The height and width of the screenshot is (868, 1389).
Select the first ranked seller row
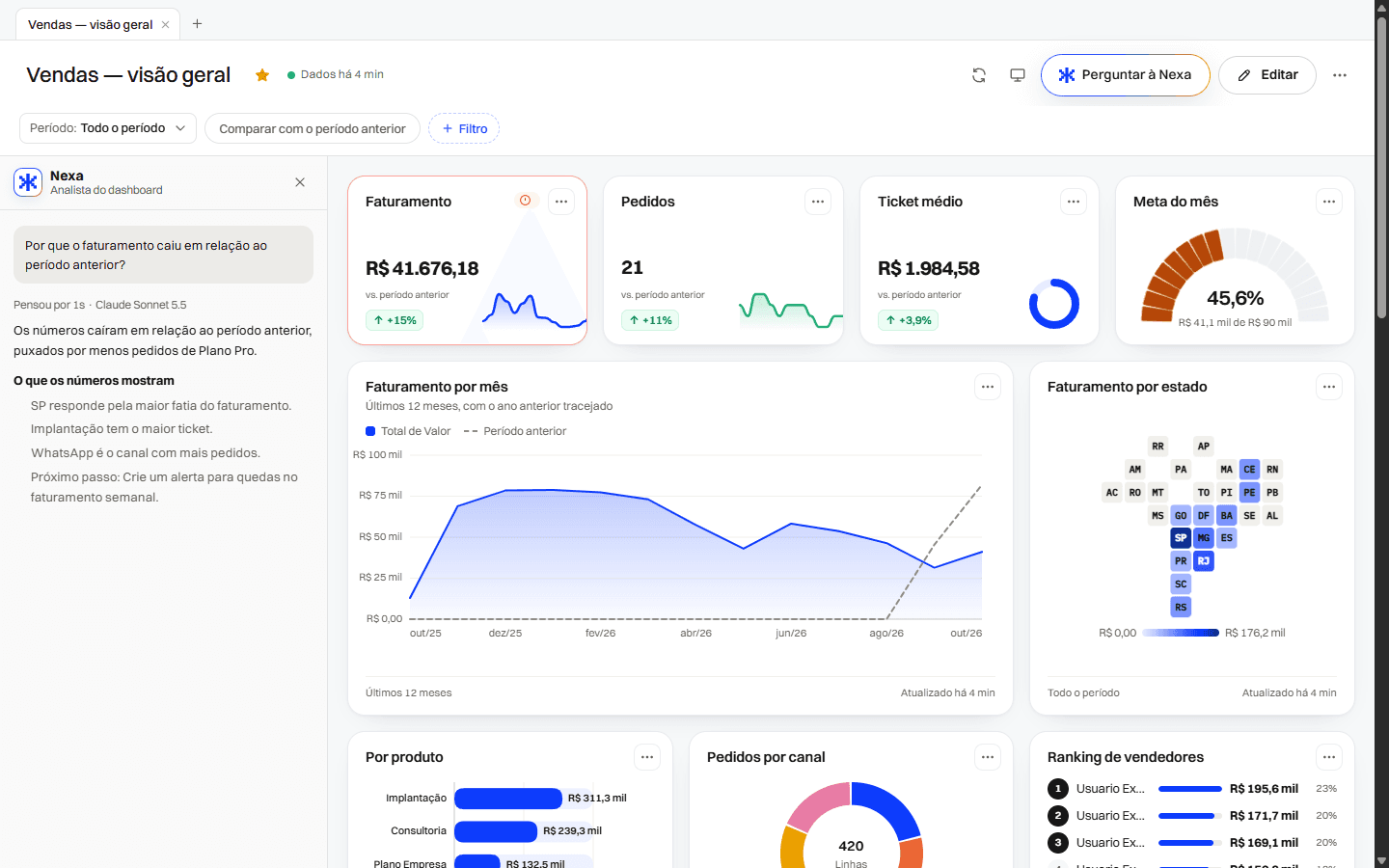coord(1192,789)
